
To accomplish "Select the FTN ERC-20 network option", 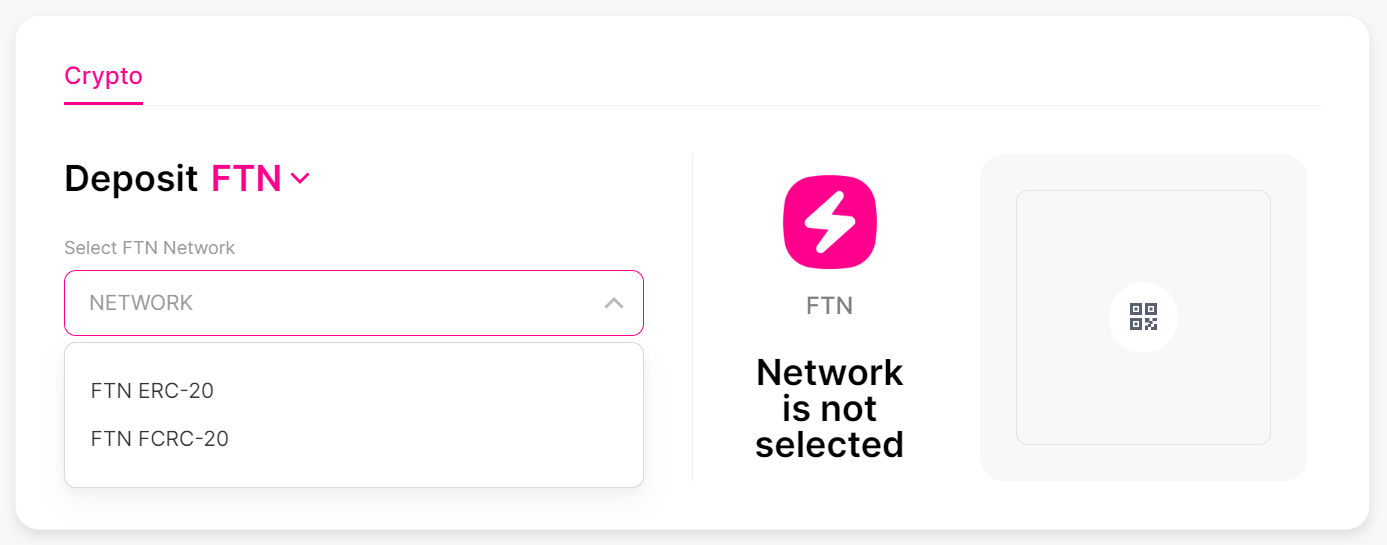I will pyautogui.click(x=152, y=391).
